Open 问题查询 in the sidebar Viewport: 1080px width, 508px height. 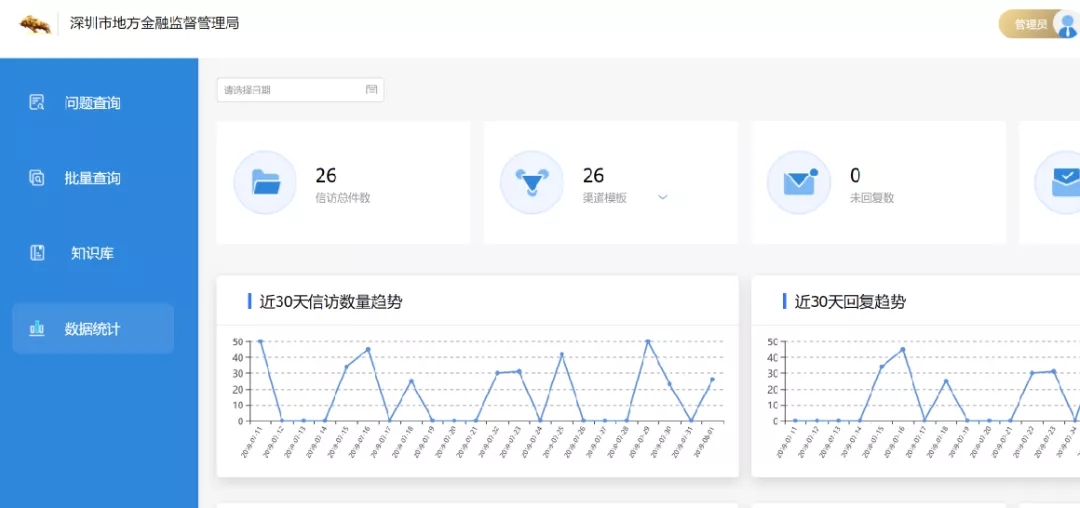tap(93, 103)
